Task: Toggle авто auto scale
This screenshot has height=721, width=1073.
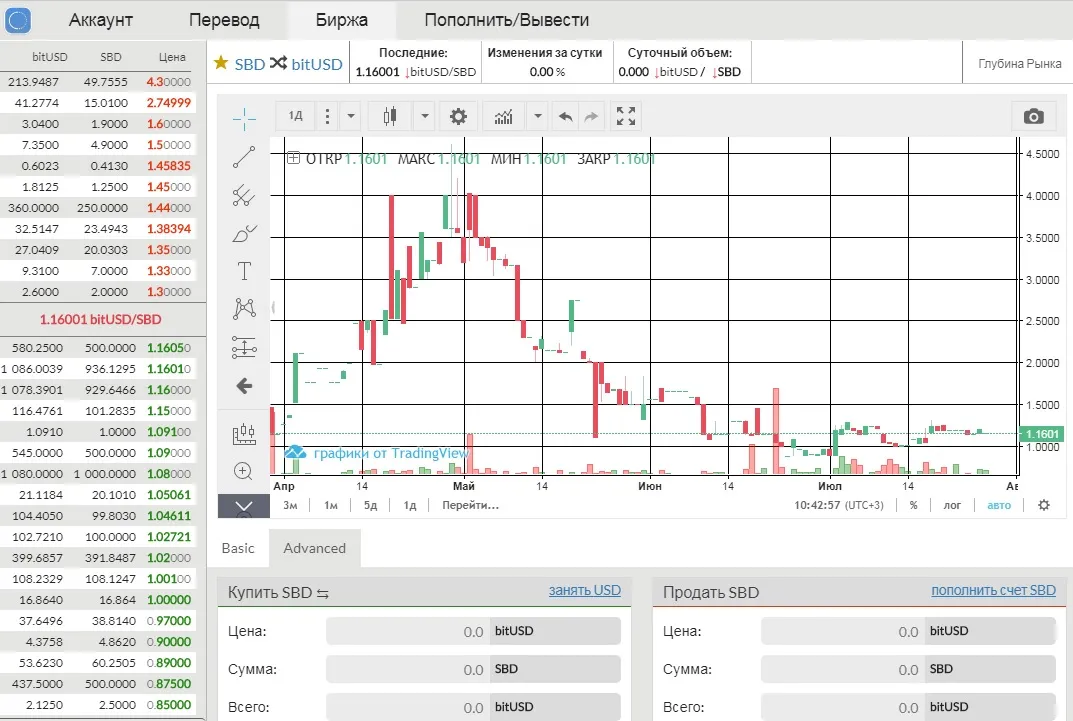Action: pyautogui.click(x=998, y=506)
